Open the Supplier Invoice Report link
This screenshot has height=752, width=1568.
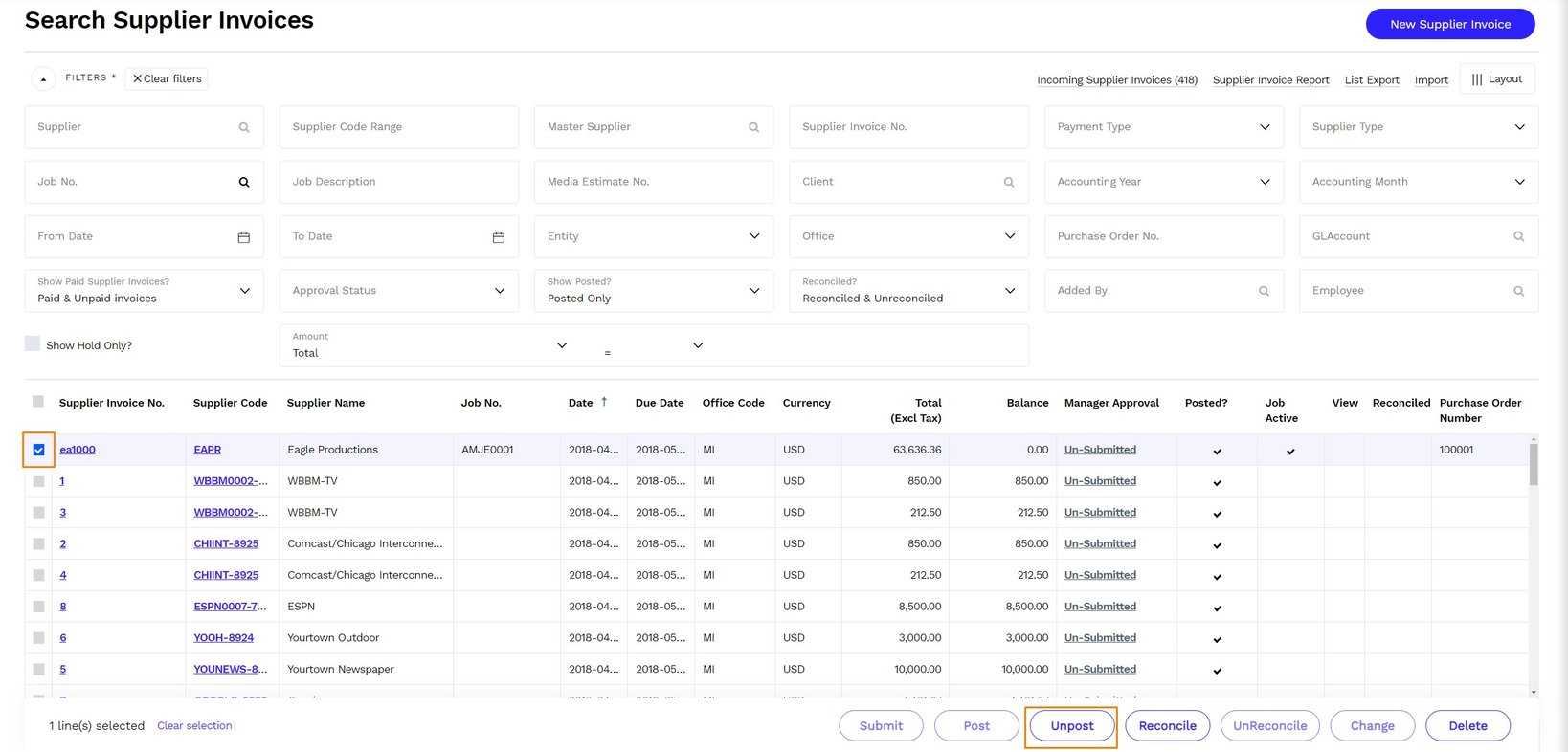pos(1270,80)
